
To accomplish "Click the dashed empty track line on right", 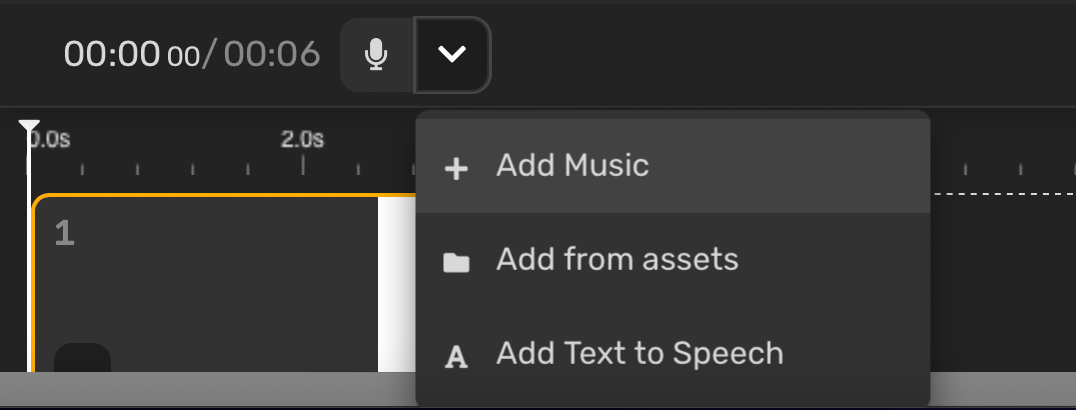I will tap(1003, 194).
